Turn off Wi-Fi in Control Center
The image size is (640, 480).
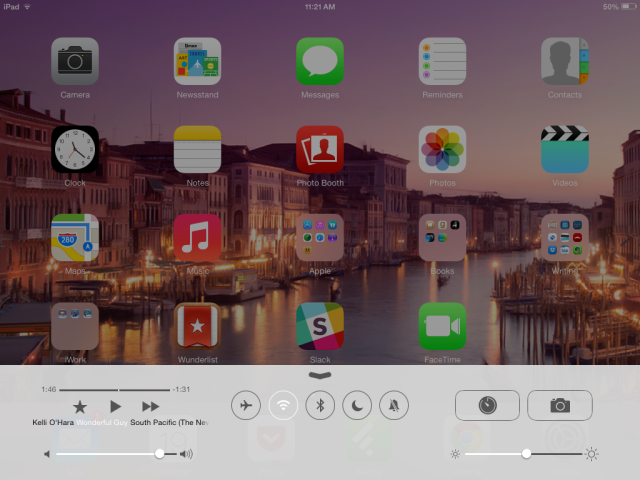click(x=283, y=405)
